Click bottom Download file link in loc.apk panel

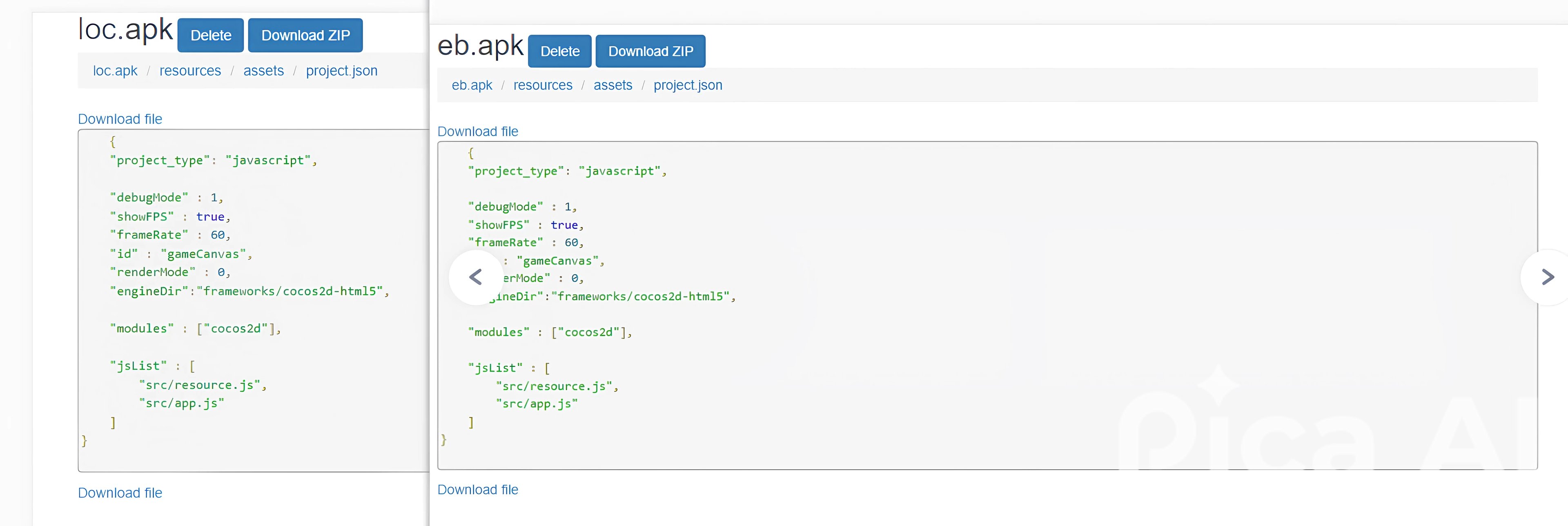coord(120,493)
